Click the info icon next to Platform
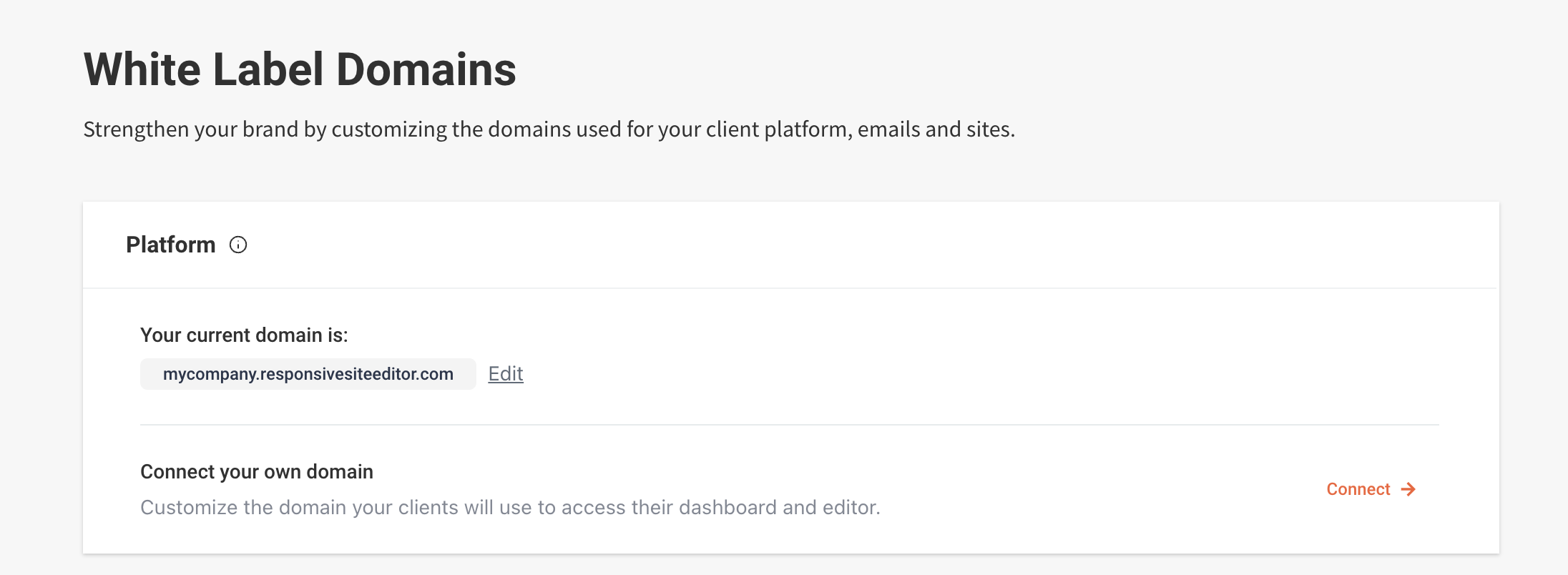The image size is (1568, 575). 238,245
